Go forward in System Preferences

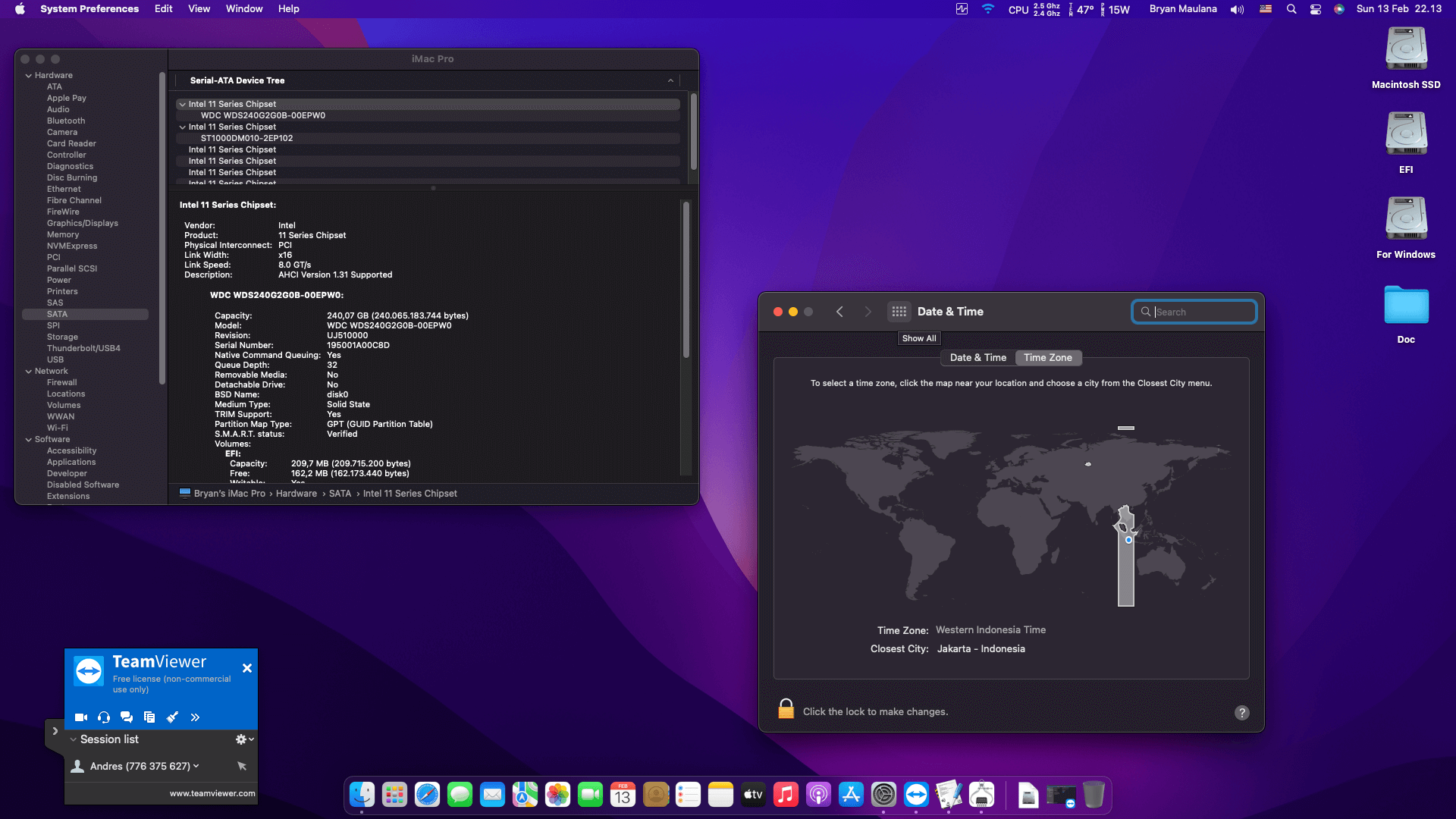pos(868,312)
